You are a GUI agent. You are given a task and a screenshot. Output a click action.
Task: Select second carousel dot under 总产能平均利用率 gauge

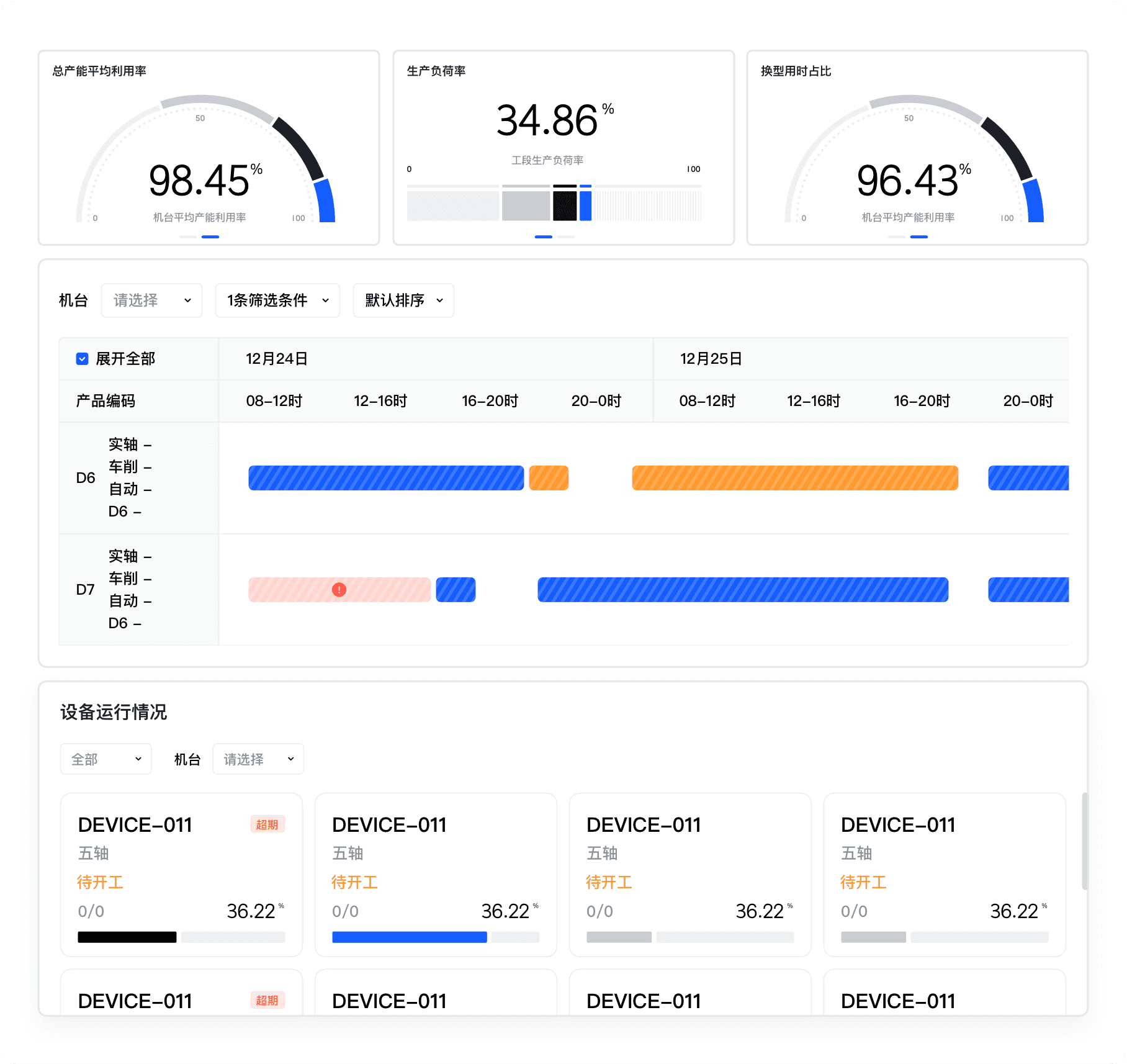(210, 237)
